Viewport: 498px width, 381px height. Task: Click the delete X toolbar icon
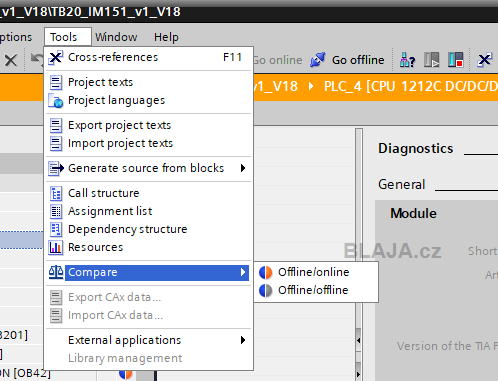click(11, 60)
